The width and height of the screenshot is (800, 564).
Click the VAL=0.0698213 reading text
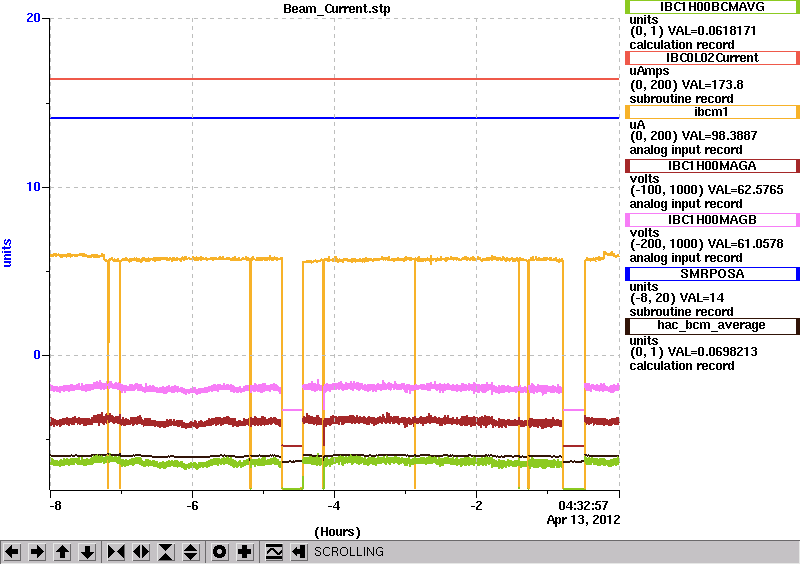713,352
